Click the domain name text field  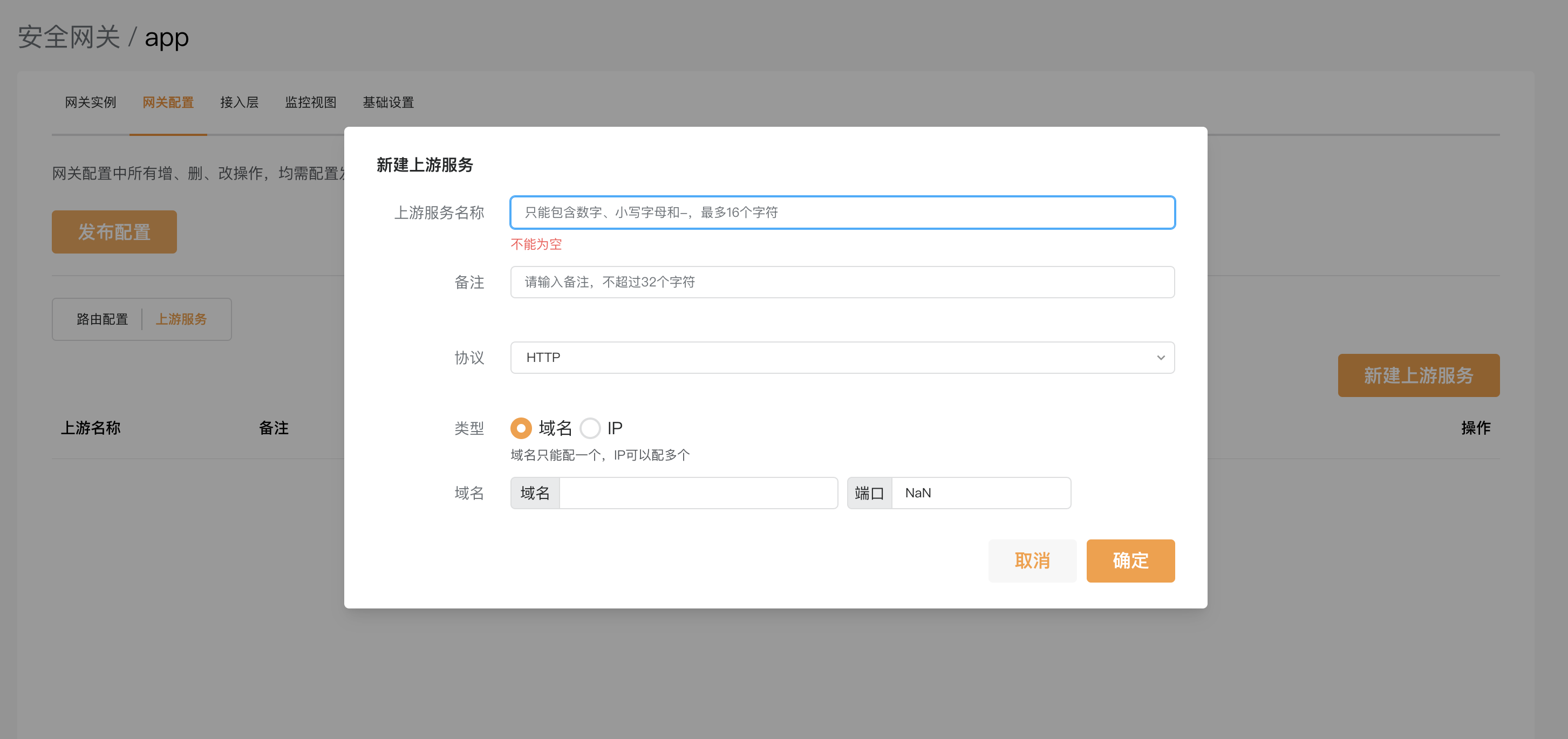[x=698, y=492]
